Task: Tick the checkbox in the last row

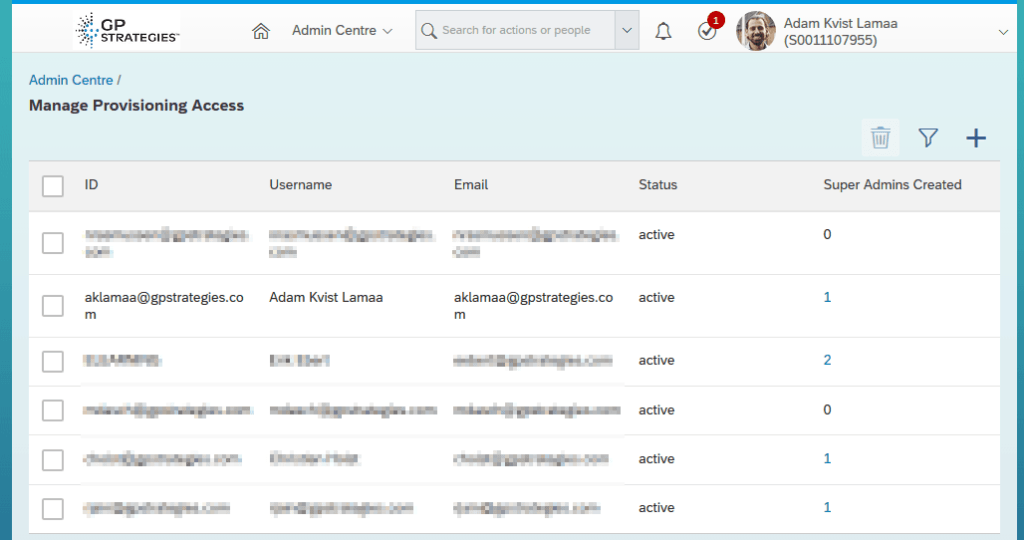Action: point(53,509)
